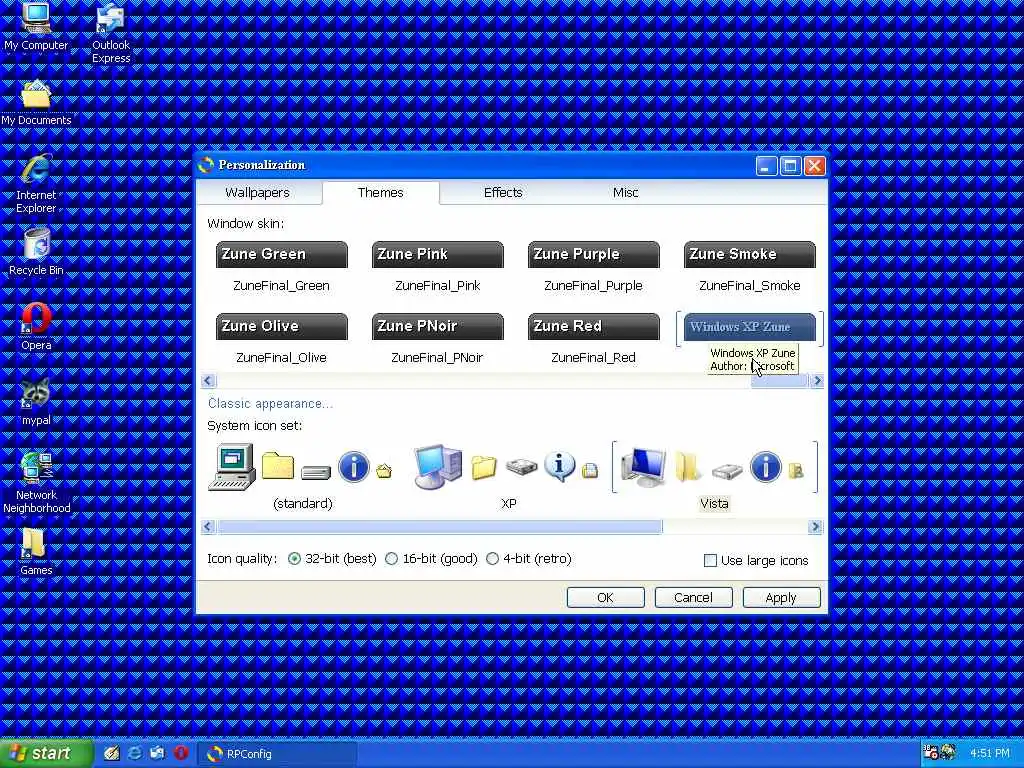The width and height of the screenshot is (1024, 768).
Task: Select the Recycle Bin icon
Action: (36, 252)
